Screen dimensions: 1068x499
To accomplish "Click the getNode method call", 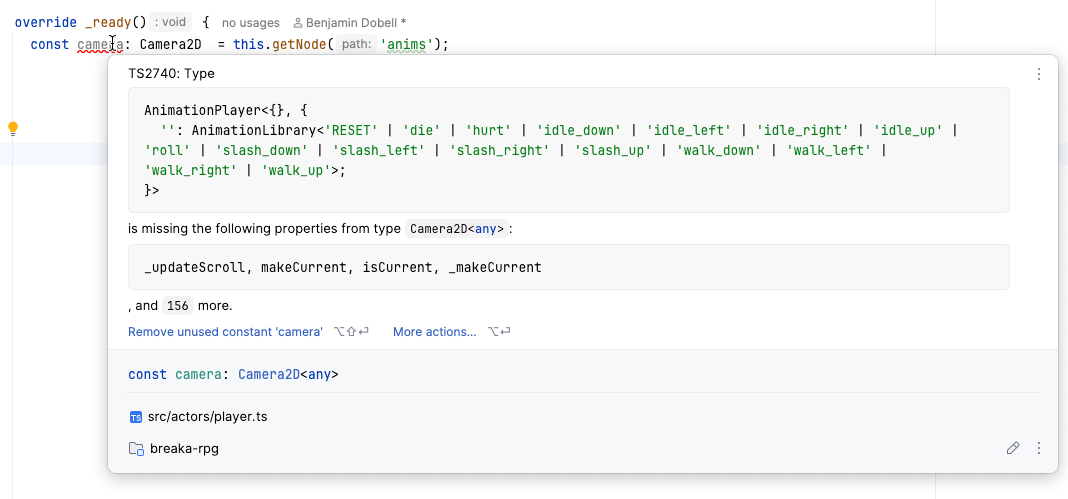I will (295, 43).
